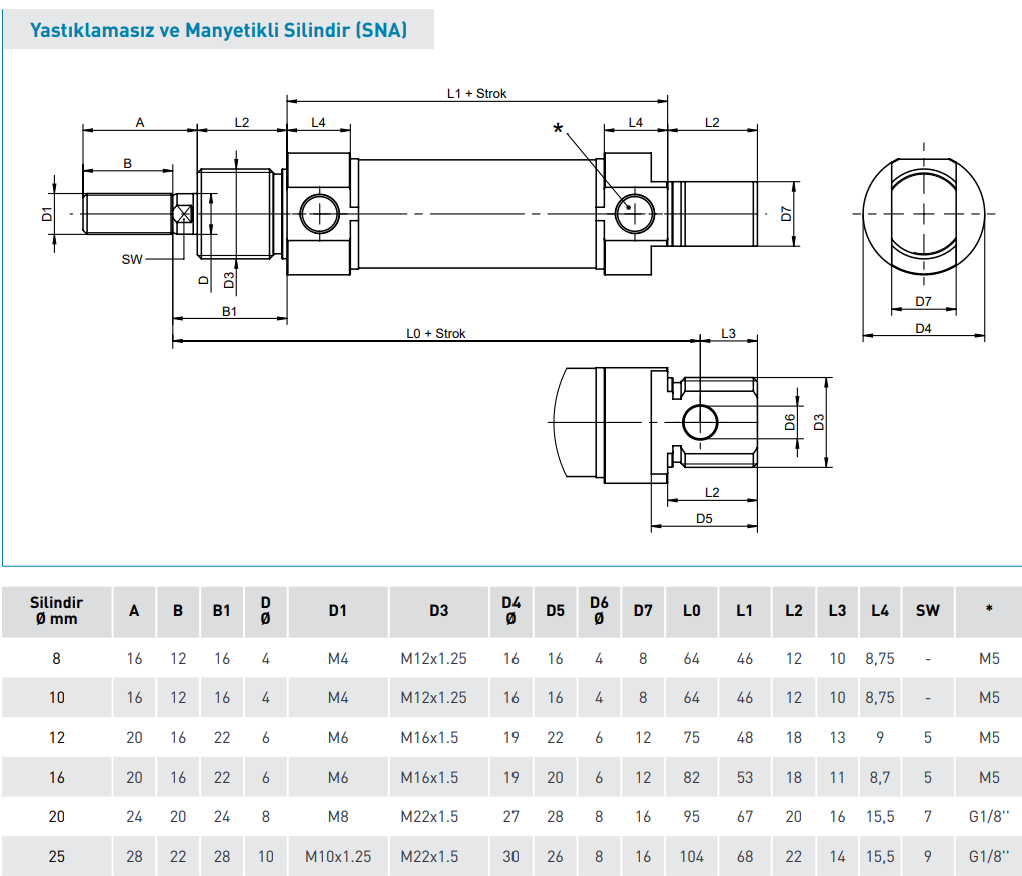Click the title 'Yastıklamasız ve Manyetikli Silindir (SNA)'
Image resolution: width=1022 pixels, height=876 pixels.
tap(218, 30)
